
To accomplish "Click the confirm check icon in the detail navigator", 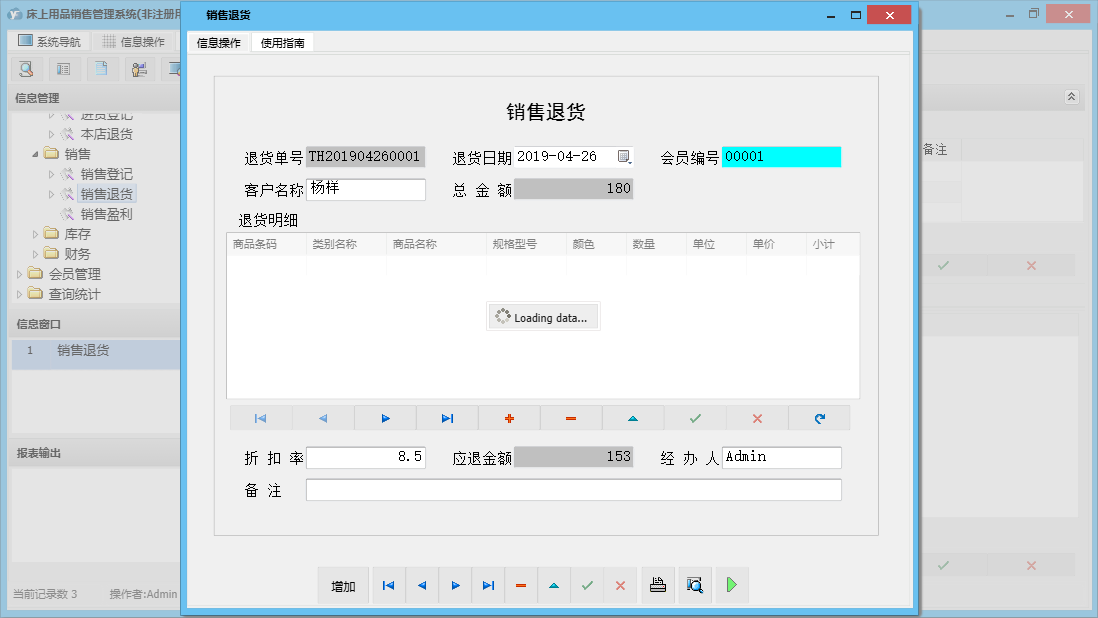I will [695, 418].
